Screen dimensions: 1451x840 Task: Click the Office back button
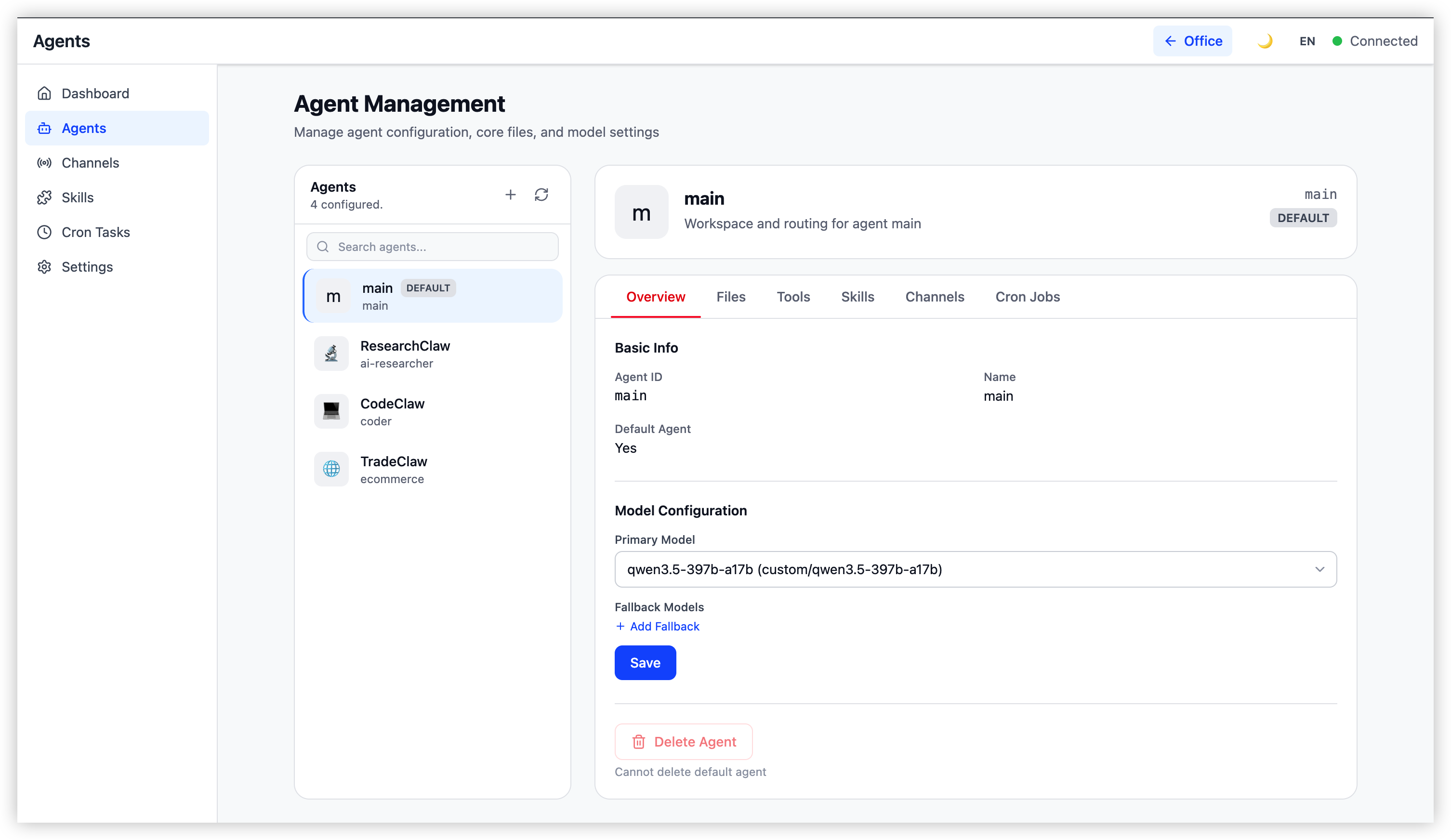(x=1192, y=41)
